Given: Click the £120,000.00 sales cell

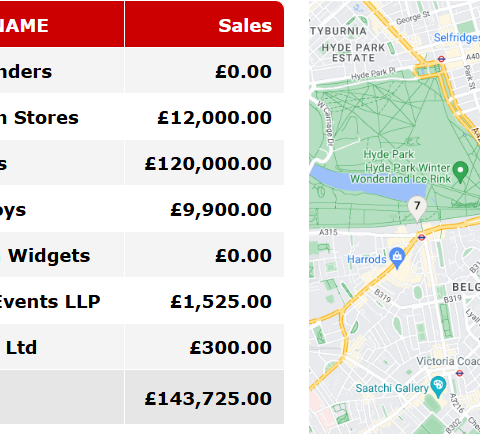Looking at the screenshot, I should point(204,163).
